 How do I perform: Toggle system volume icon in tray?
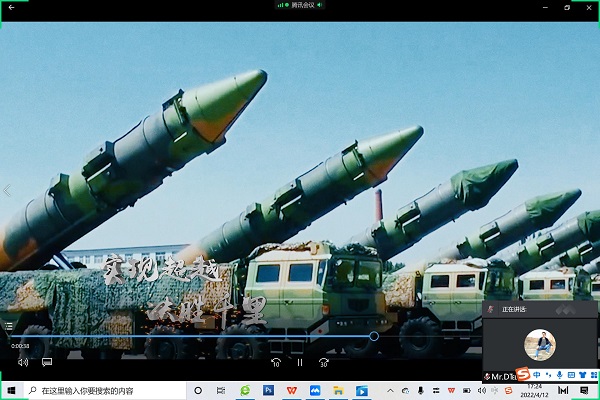pos(482,389)
